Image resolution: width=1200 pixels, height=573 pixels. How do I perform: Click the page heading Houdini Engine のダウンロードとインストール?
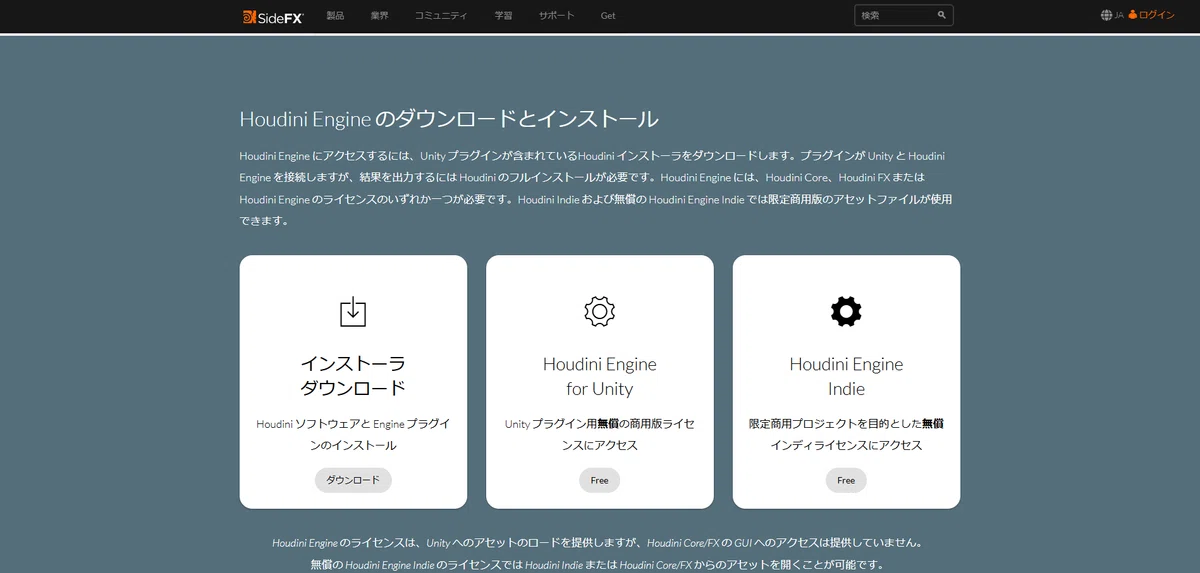click(x=449, y=119)
